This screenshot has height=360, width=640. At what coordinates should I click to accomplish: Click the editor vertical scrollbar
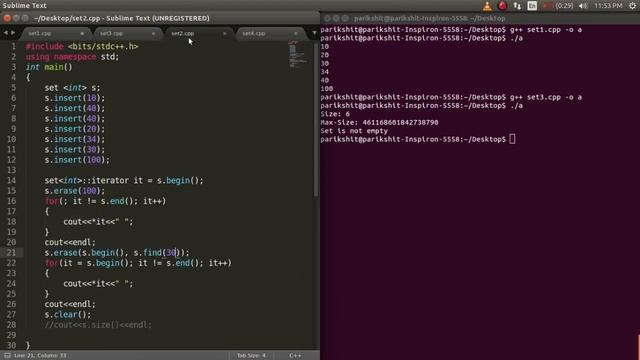(316, 120)
